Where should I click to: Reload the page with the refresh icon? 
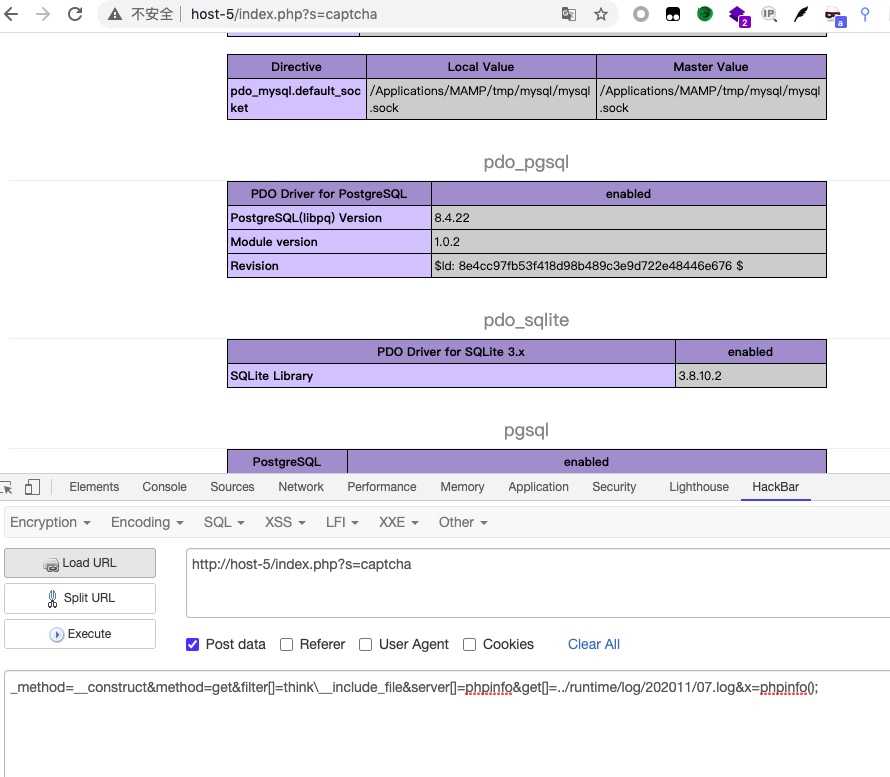coord(75,14)
